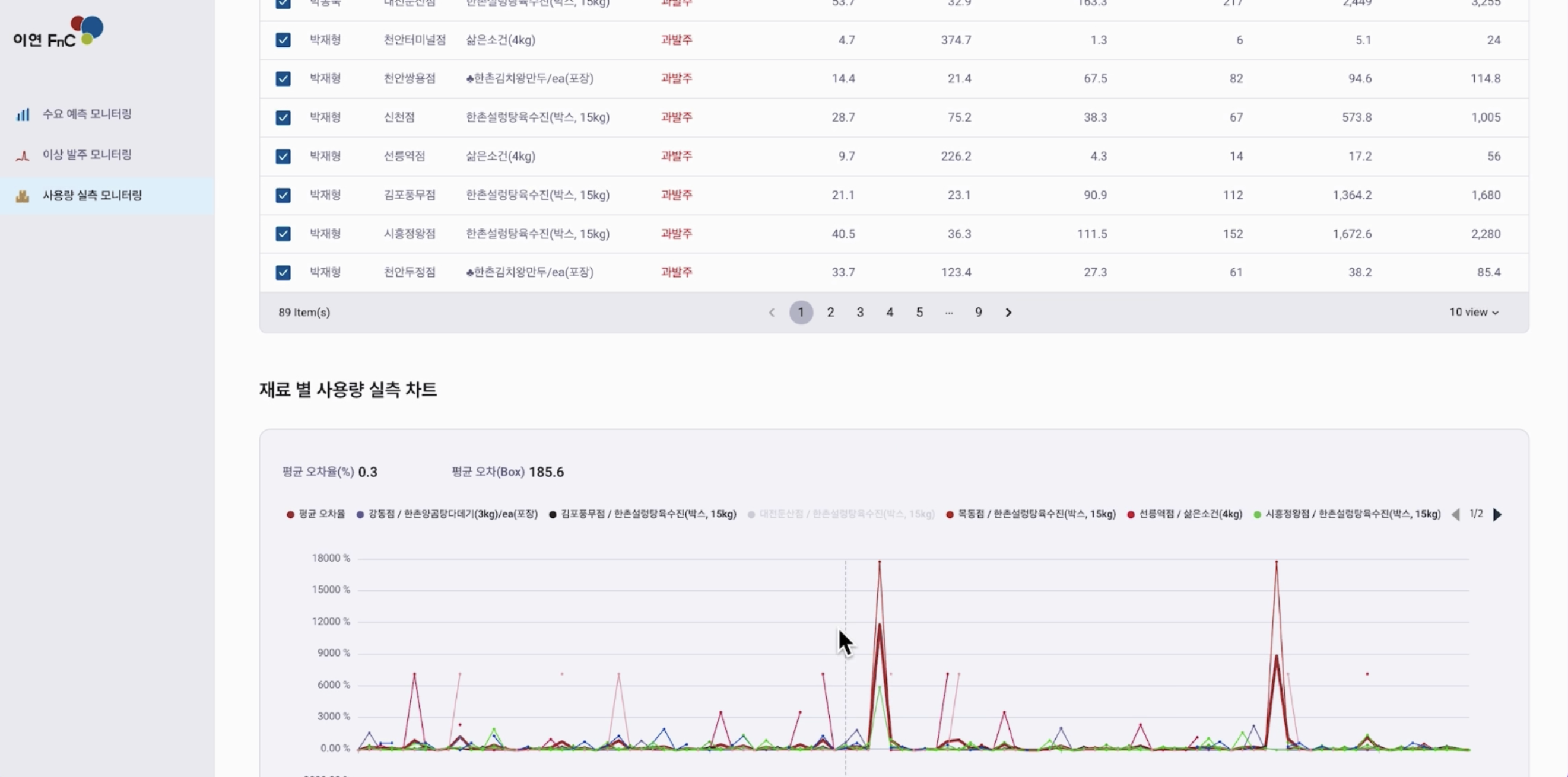Open the 10 view page size dropdown
Image resolution: width=1568 pixels, height=777 pixels.
coord(1473,312)
